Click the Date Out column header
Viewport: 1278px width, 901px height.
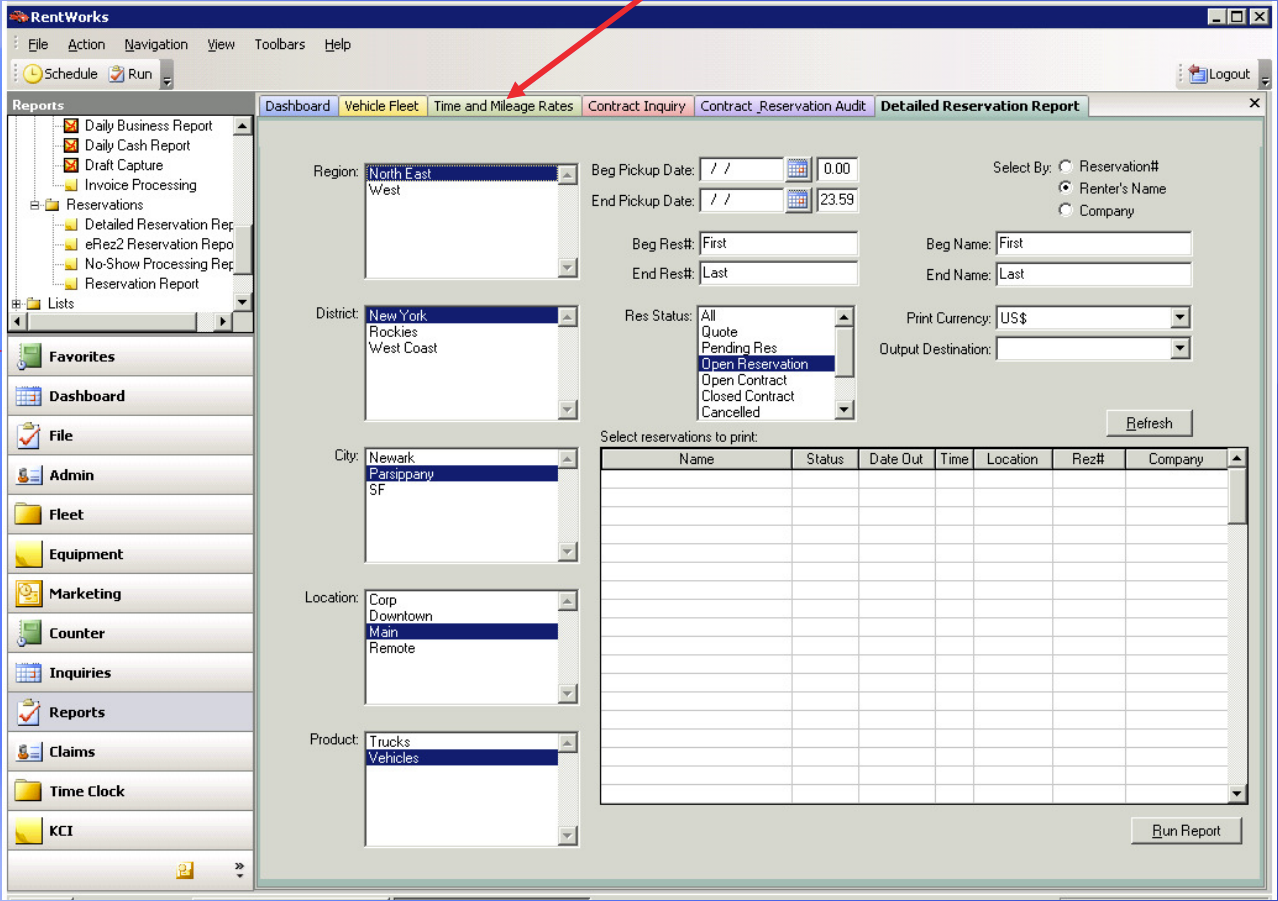click(x=897, y=459)
